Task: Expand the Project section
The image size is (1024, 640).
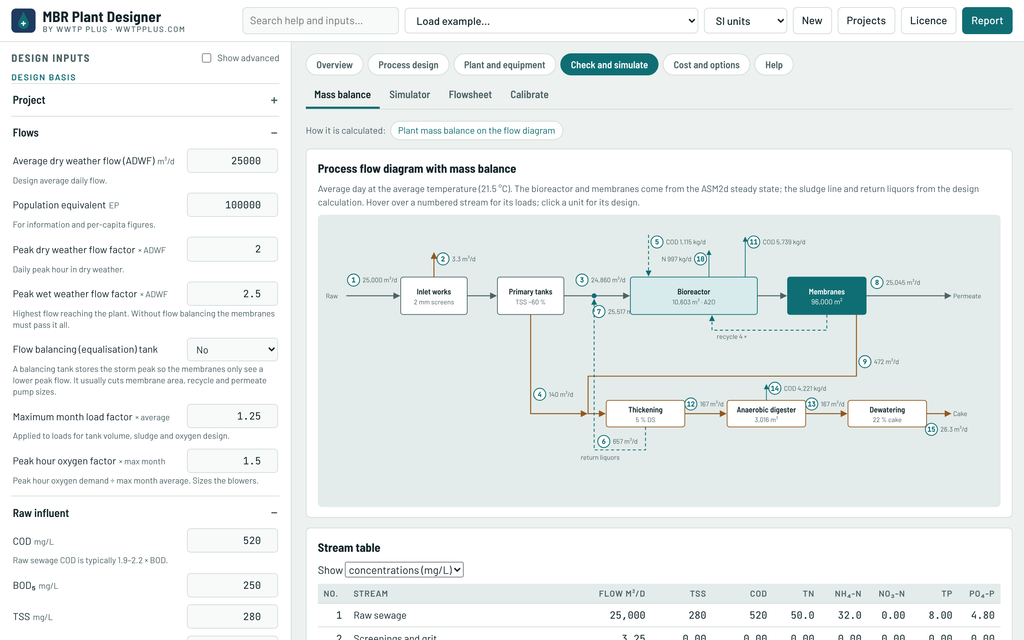Action: tap(145, 100)
